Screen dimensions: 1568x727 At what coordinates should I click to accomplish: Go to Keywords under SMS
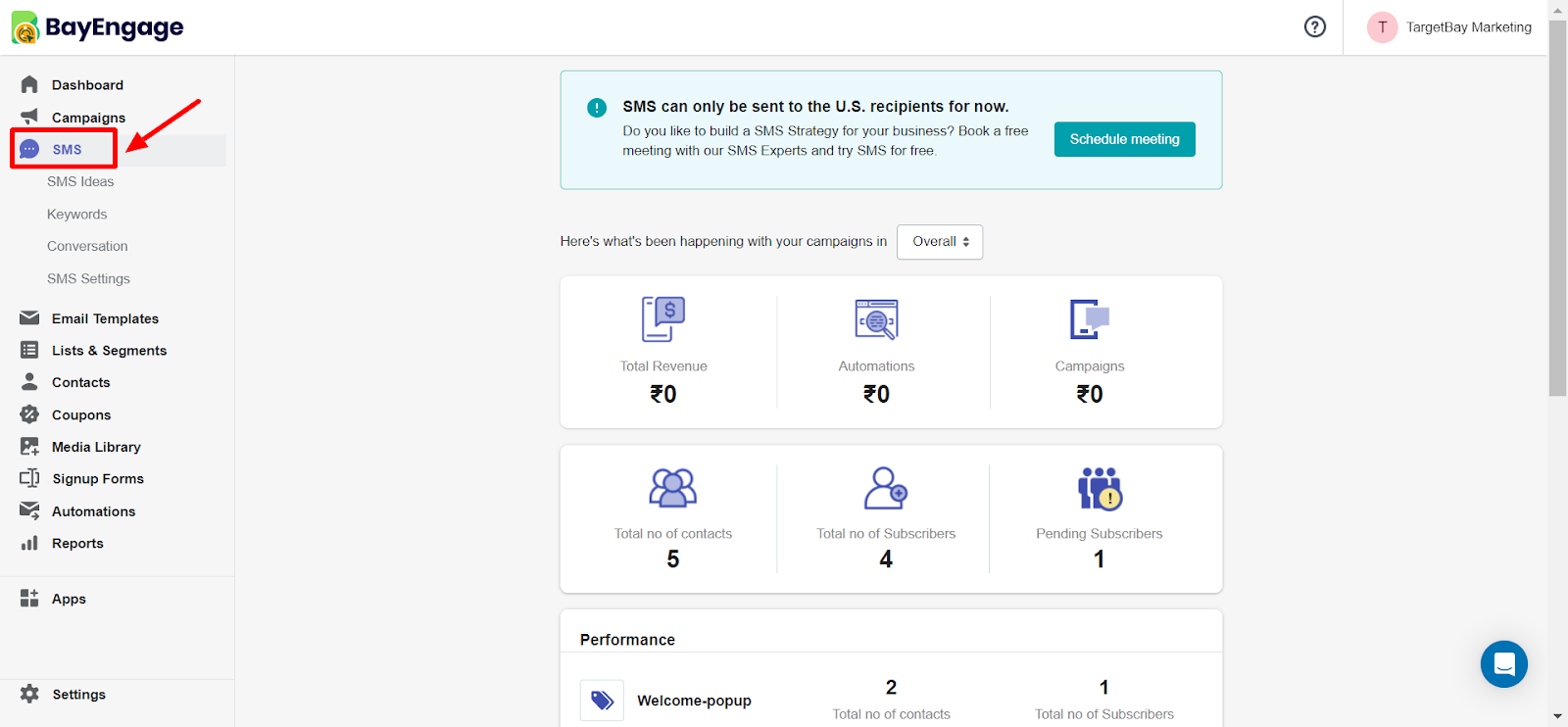click(x=77, y=214)
